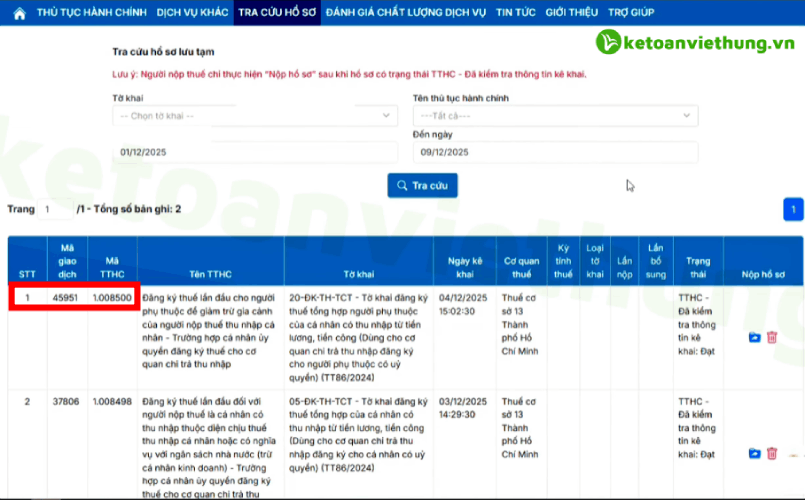Viewport: 805px width, 500px height.
Task: Select declaration 20-ĐK-TH-TCT cell
Action: 358,338
